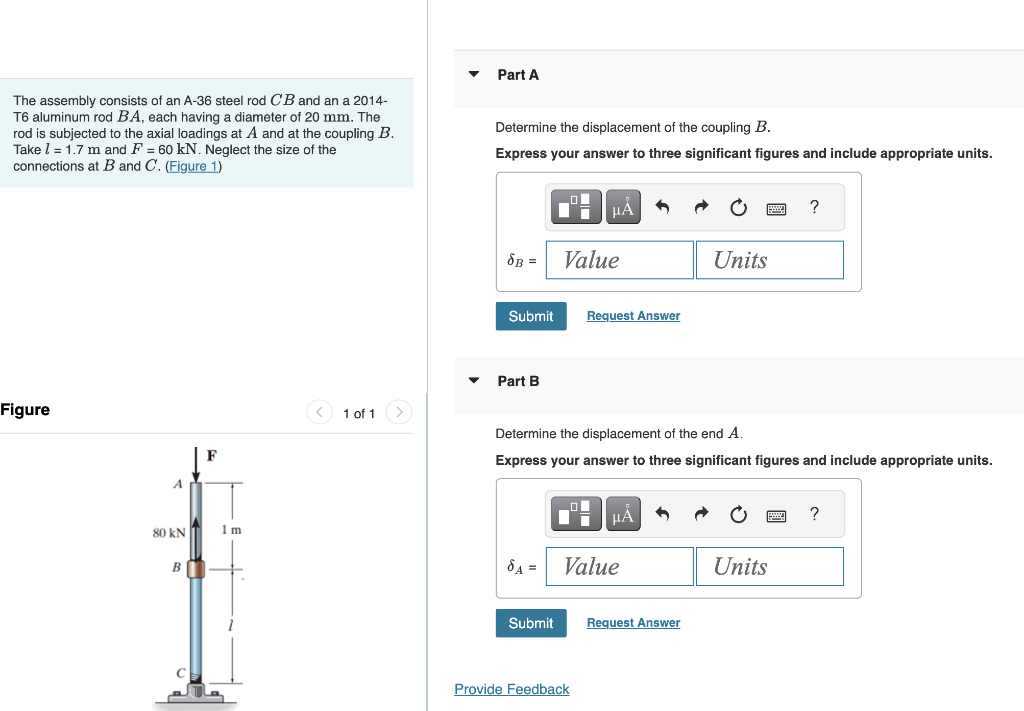Click the redo arrow in Part A toolbar

(x=700, y=206)
